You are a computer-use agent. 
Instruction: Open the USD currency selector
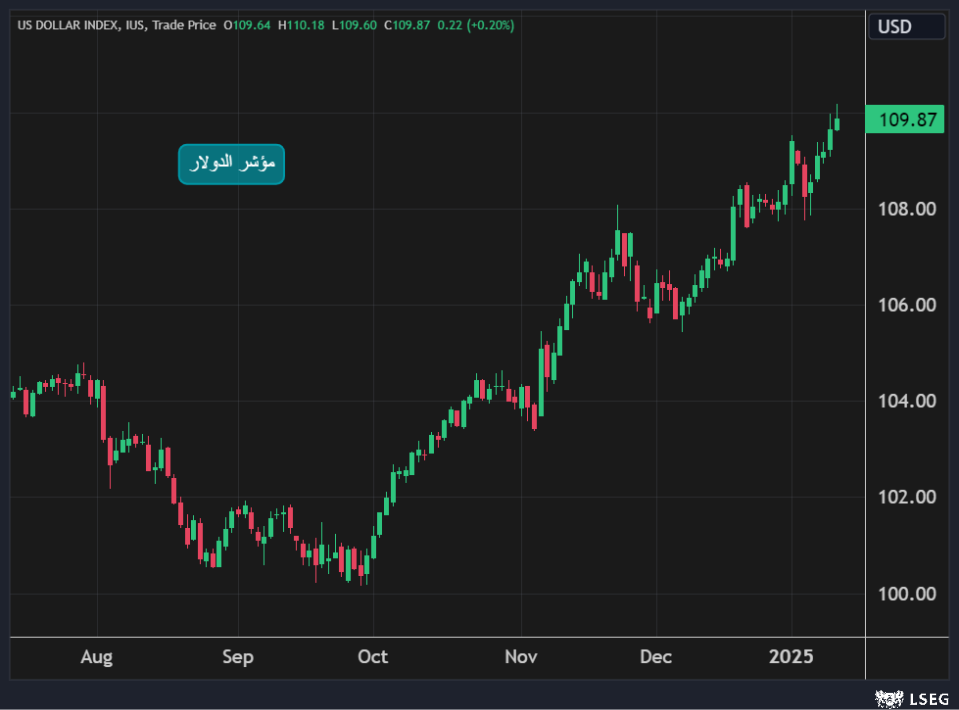[x=906, y=27]
